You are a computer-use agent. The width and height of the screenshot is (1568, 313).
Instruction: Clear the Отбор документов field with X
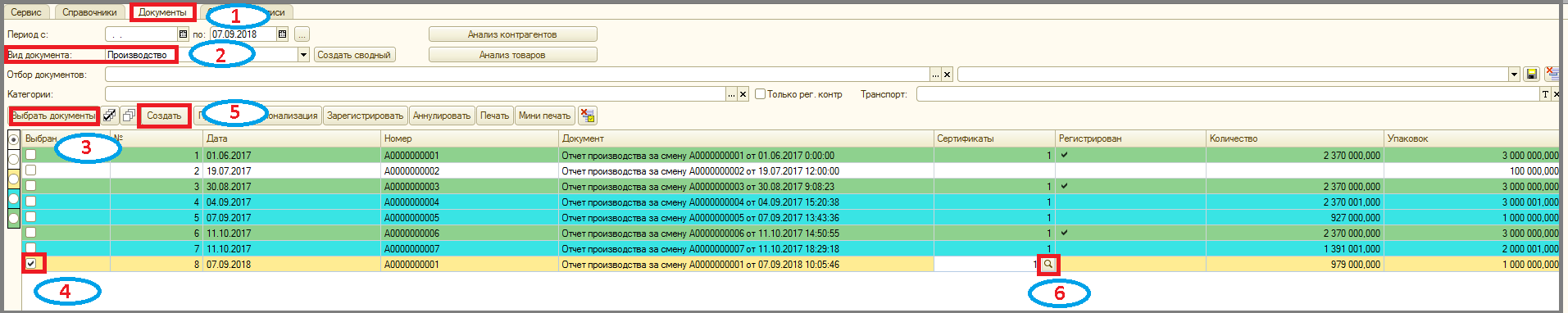point(947,75)
